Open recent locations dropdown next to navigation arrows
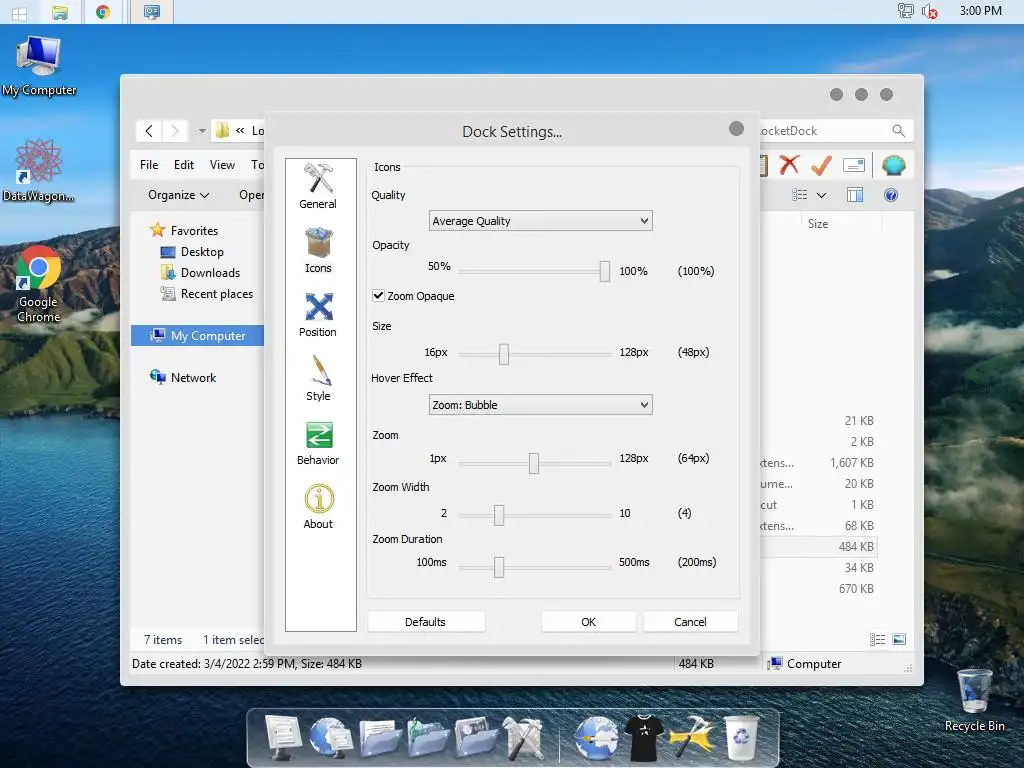The width and height of the screenshot is (1024, 768). point(202,131)
